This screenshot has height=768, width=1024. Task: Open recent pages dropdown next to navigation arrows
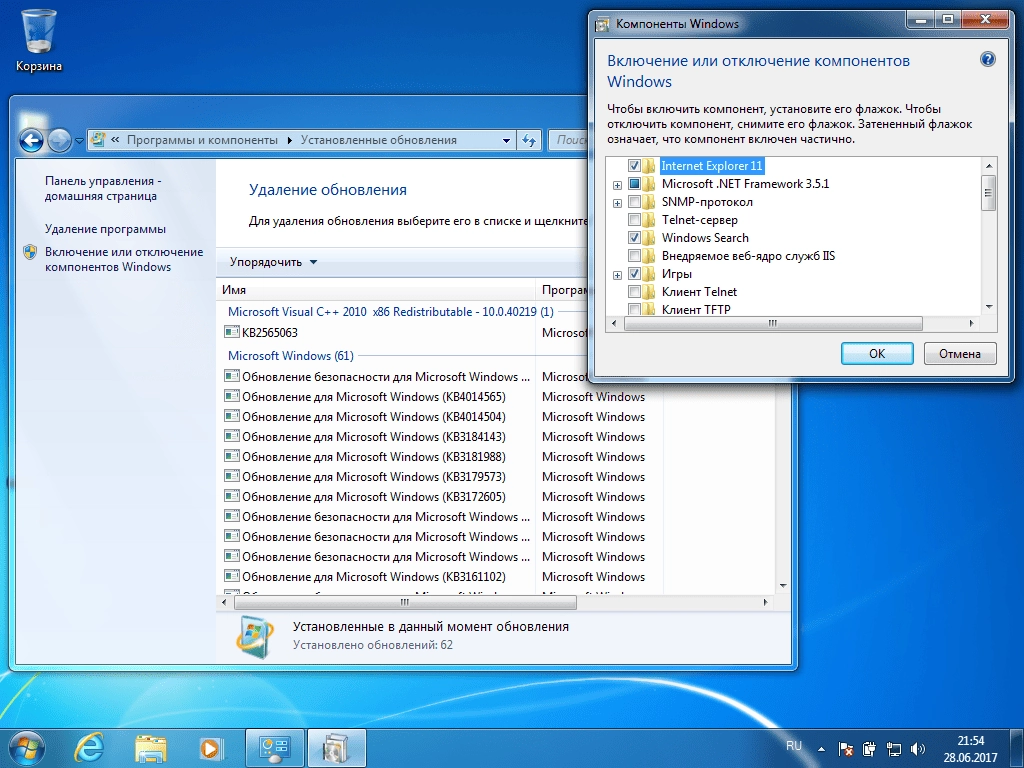tap(79, 140)
